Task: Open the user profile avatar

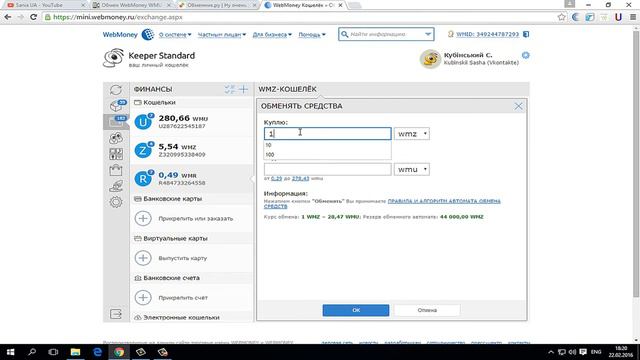Action: point(430,59)
